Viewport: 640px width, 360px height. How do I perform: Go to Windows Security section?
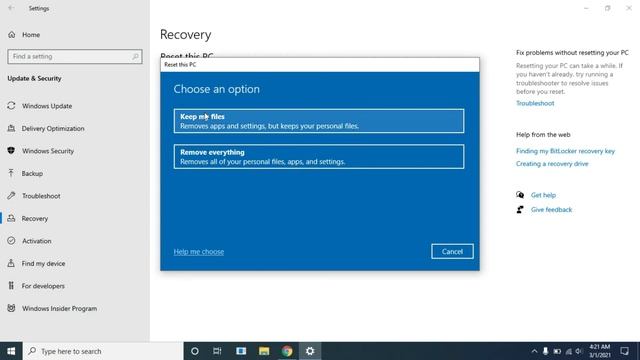click(48, 151)
